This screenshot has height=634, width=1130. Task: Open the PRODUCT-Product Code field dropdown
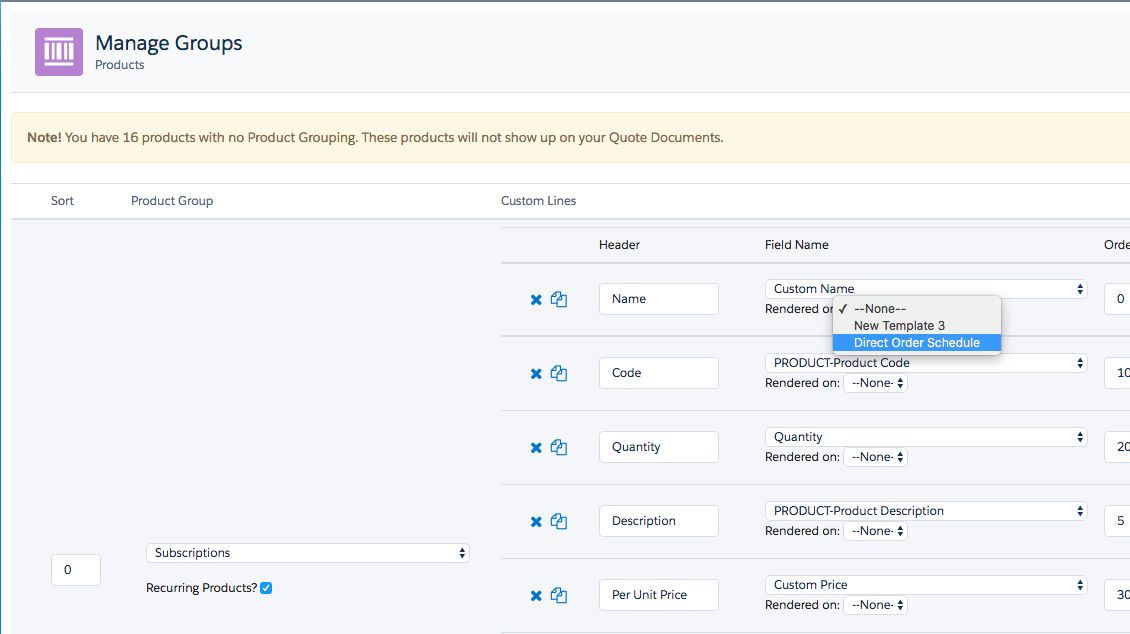(926, 363)
